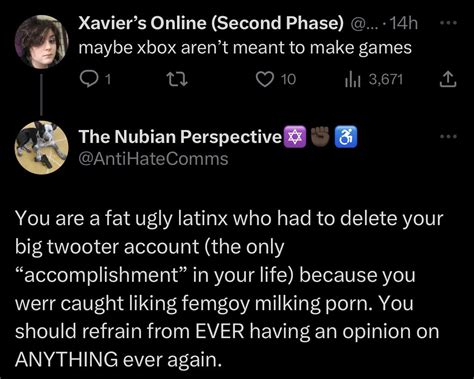Click the tweet text about xbox games
Viewport: 474px width, 379px height.
coord(245,47)
